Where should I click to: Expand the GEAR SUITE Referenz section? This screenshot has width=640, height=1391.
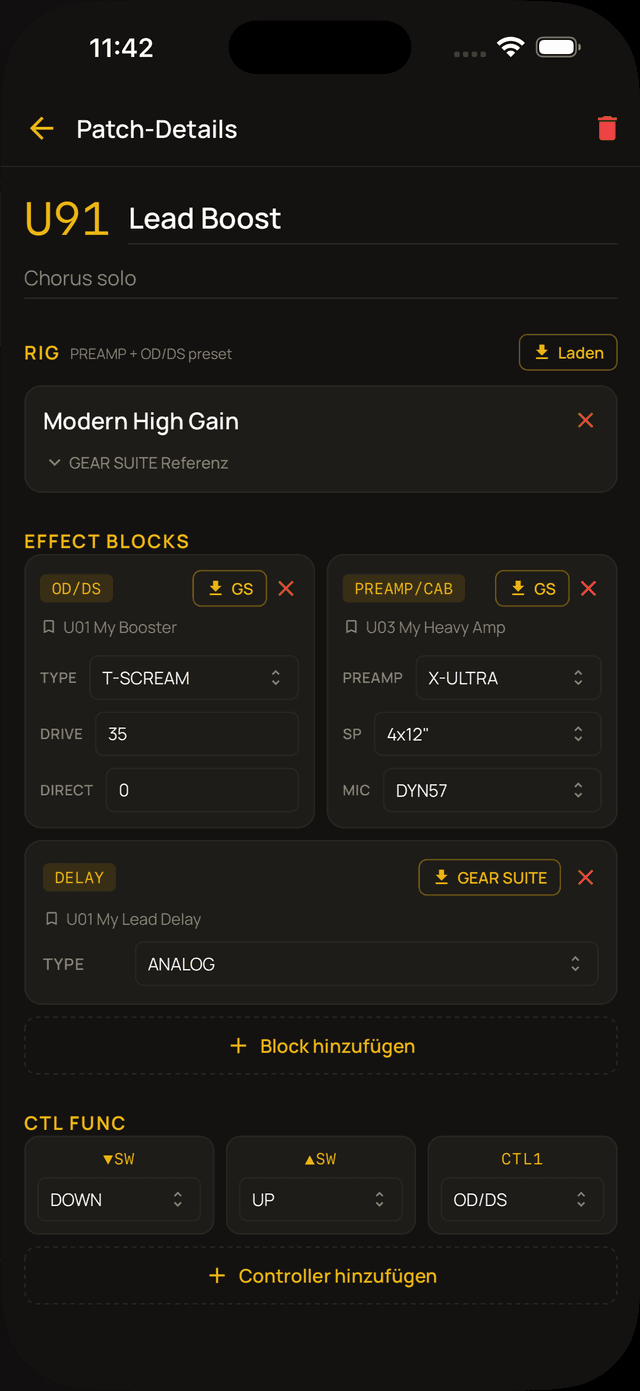pyautogui.click(x=54, y=462)
